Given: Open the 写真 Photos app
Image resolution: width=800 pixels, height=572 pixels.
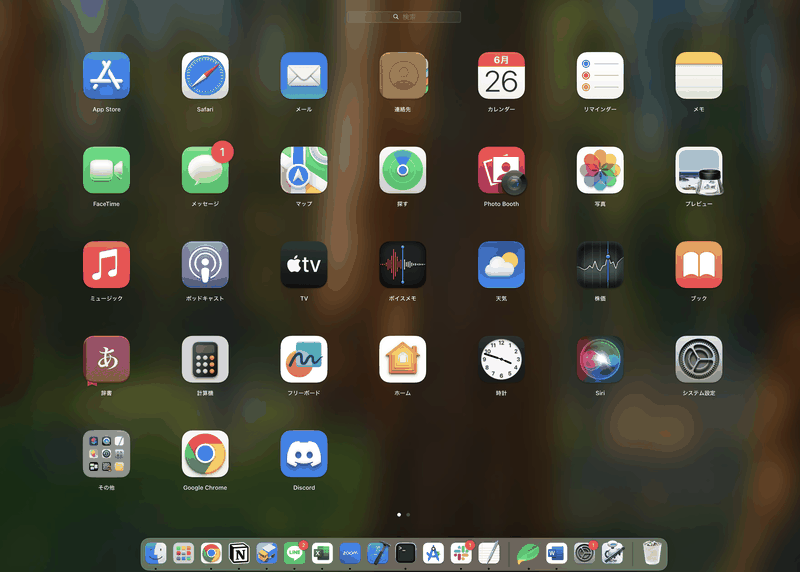Looking at the screenshot, I should (x=600, y=170).
